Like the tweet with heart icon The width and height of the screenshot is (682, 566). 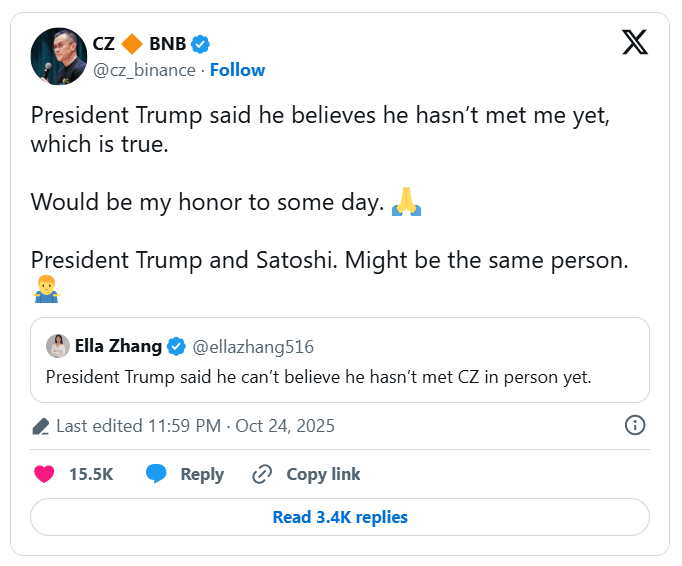click(44, 474)
